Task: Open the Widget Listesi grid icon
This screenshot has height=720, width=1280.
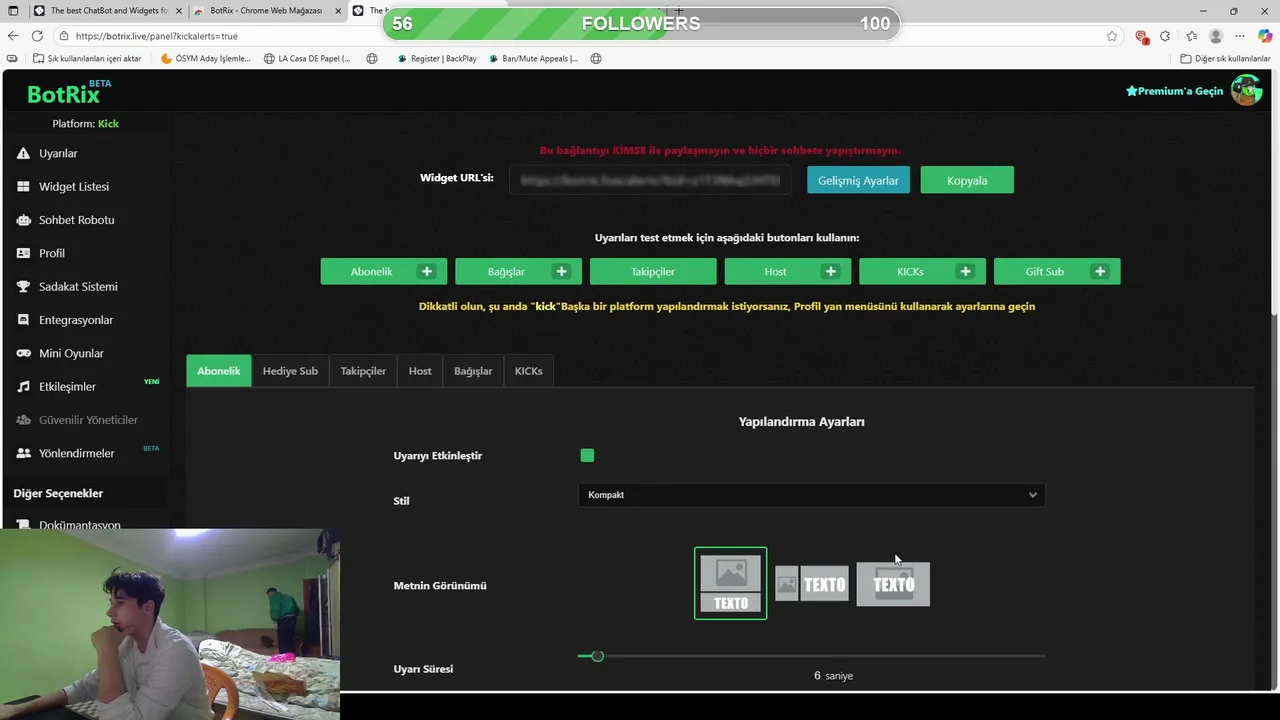Action: click(x=24, y=187)
